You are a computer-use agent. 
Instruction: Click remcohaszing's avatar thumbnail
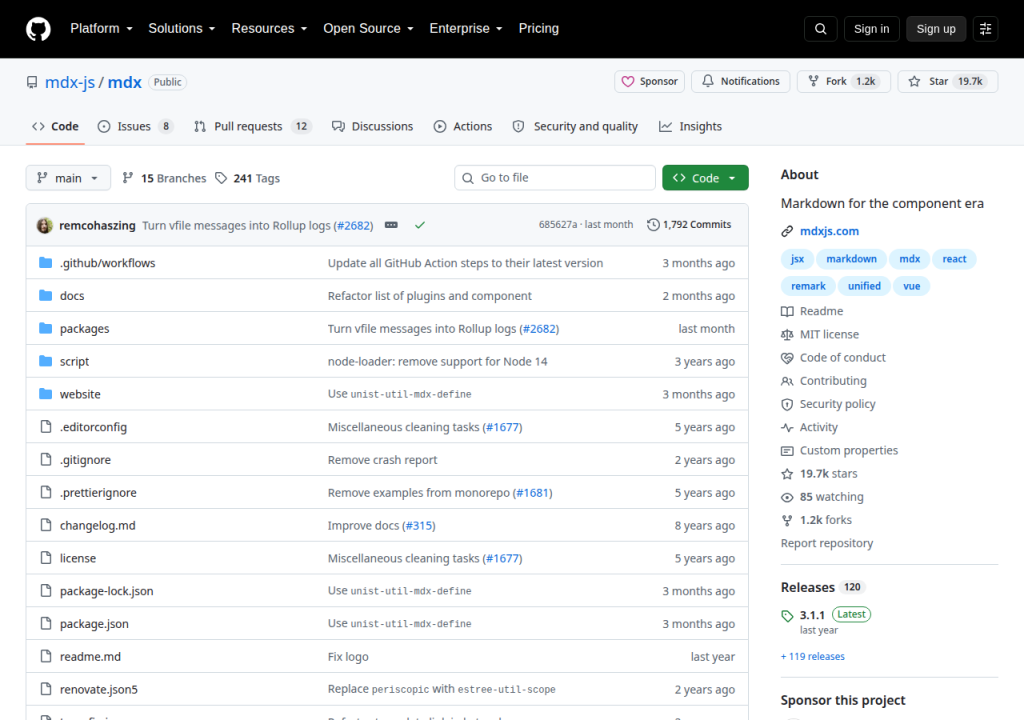pyautogui.click(x=44, y=225)
